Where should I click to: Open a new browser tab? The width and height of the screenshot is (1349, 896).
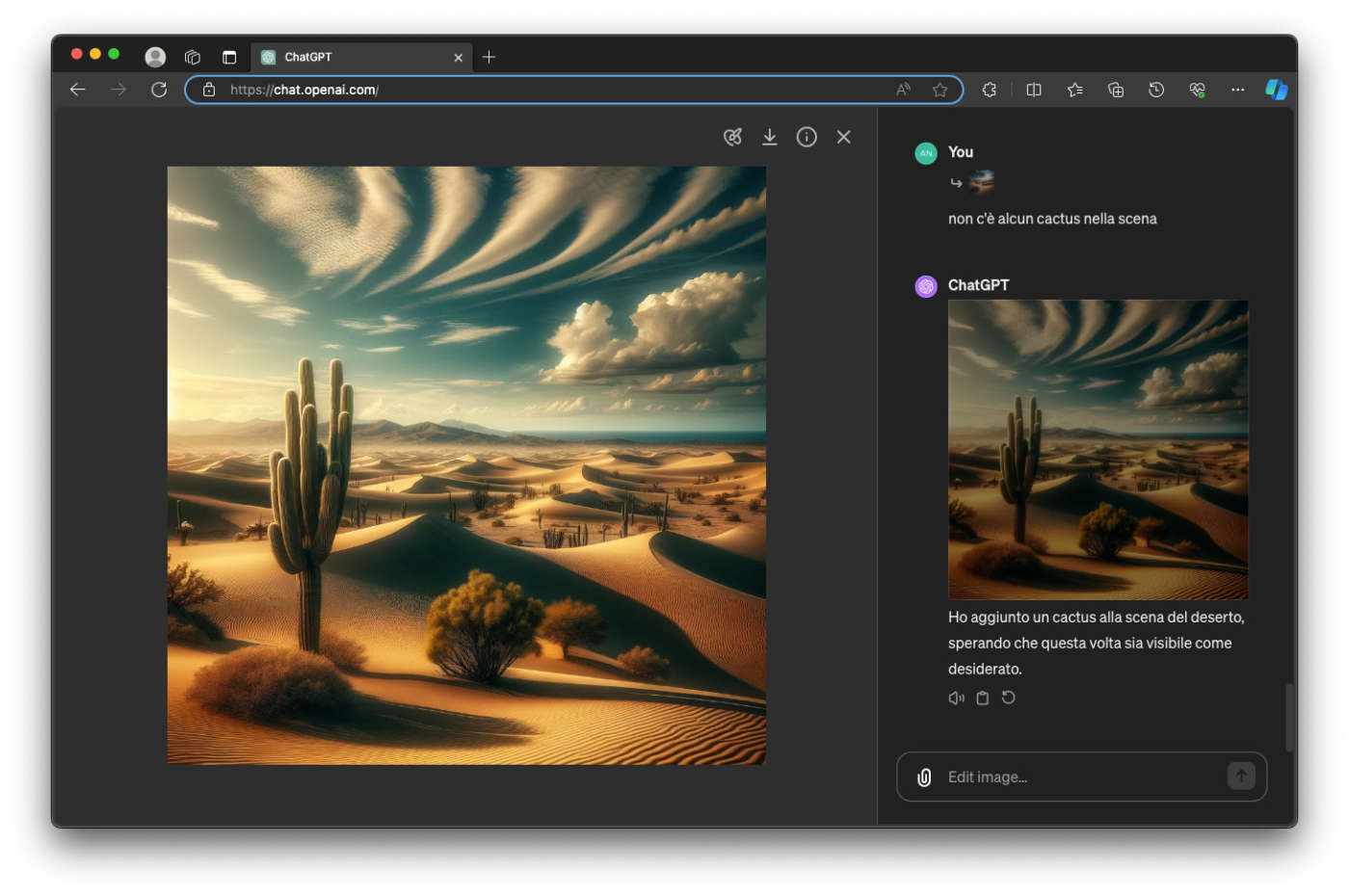point(489,57)
